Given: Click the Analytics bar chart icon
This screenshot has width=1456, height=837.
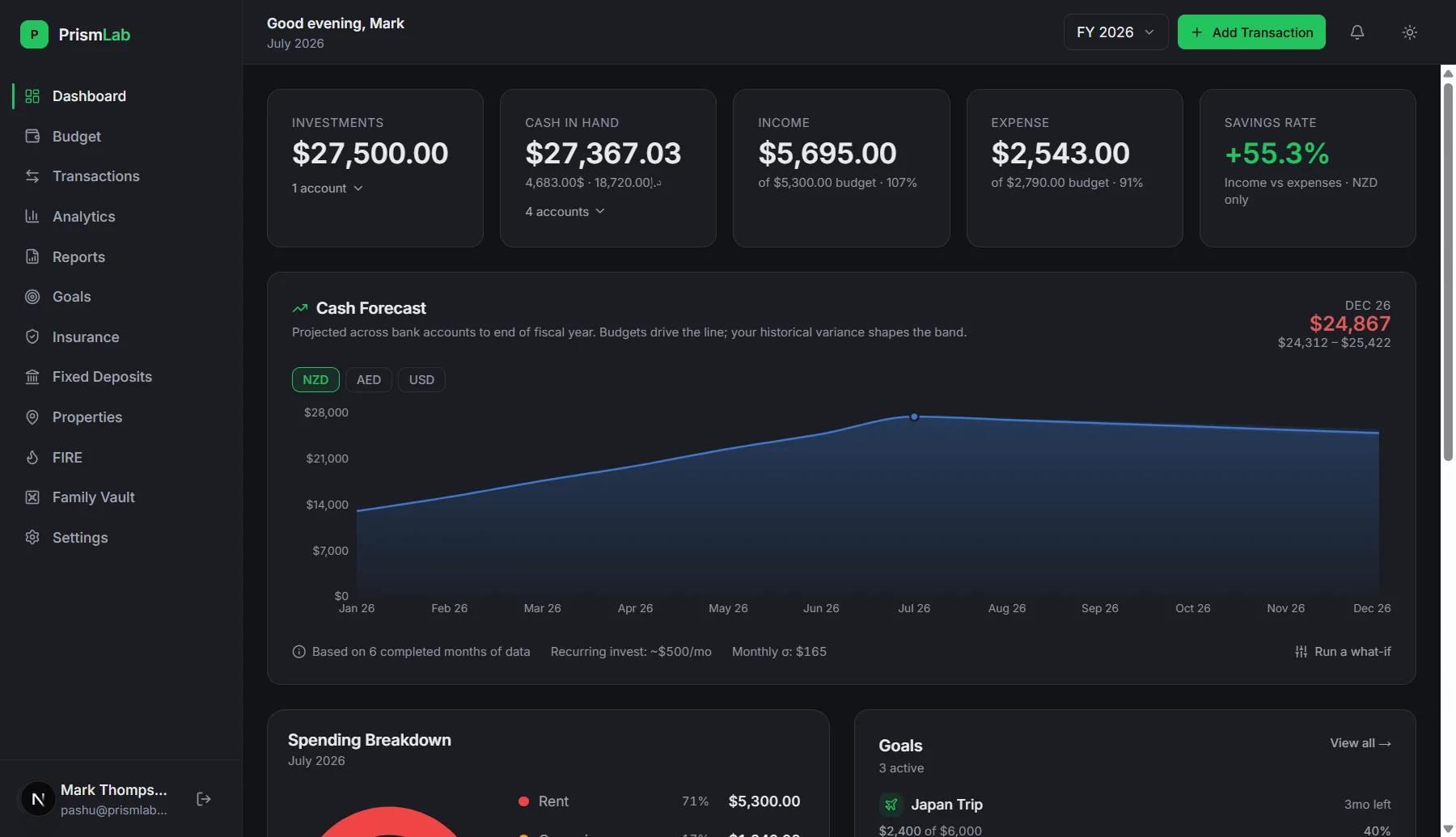Looking at the screenshot, I should pos(32,216).
